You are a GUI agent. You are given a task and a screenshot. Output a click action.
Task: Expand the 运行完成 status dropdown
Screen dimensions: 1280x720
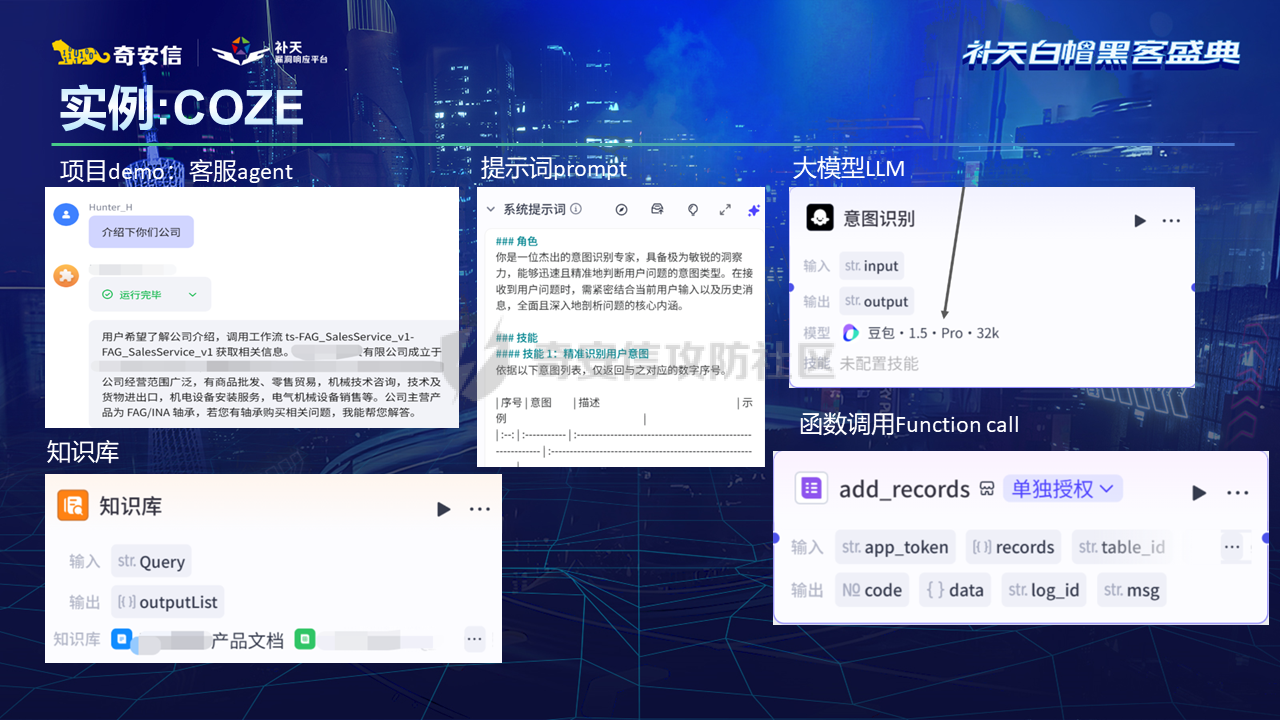[192, 294]
